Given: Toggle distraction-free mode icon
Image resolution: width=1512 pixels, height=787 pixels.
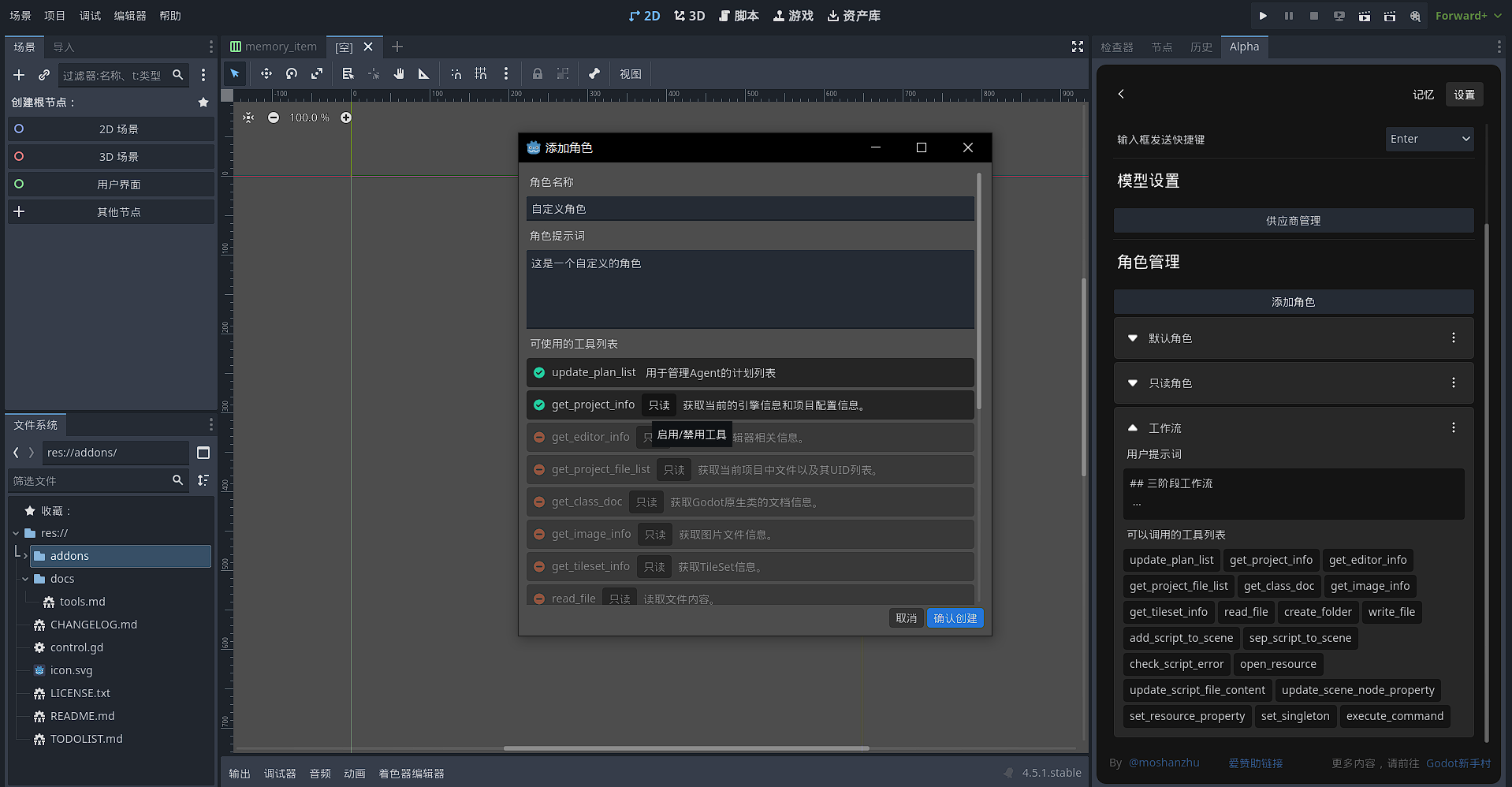Looking at the screenshot, I should click(x=1077, y=47).
